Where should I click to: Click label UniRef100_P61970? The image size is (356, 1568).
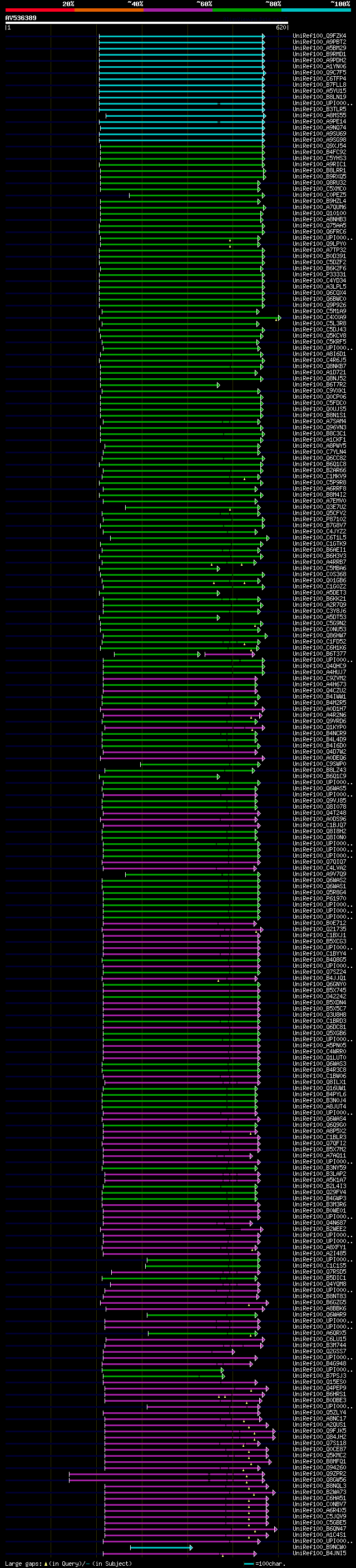click(x=319, y=898)
